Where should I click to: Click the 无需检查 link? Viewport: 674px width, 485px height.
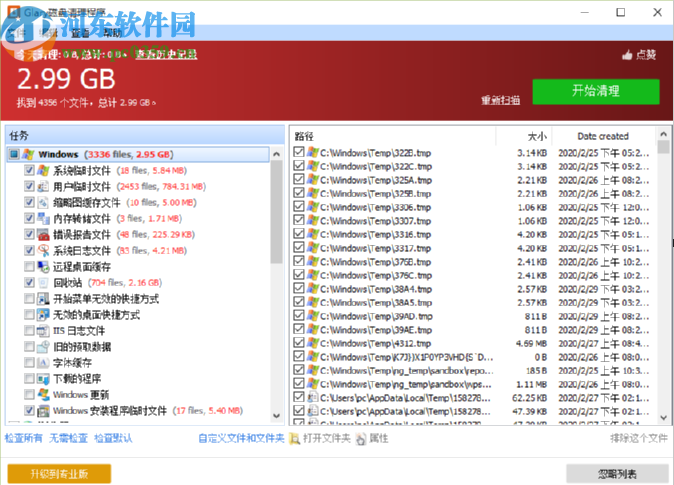click(68, 438)
